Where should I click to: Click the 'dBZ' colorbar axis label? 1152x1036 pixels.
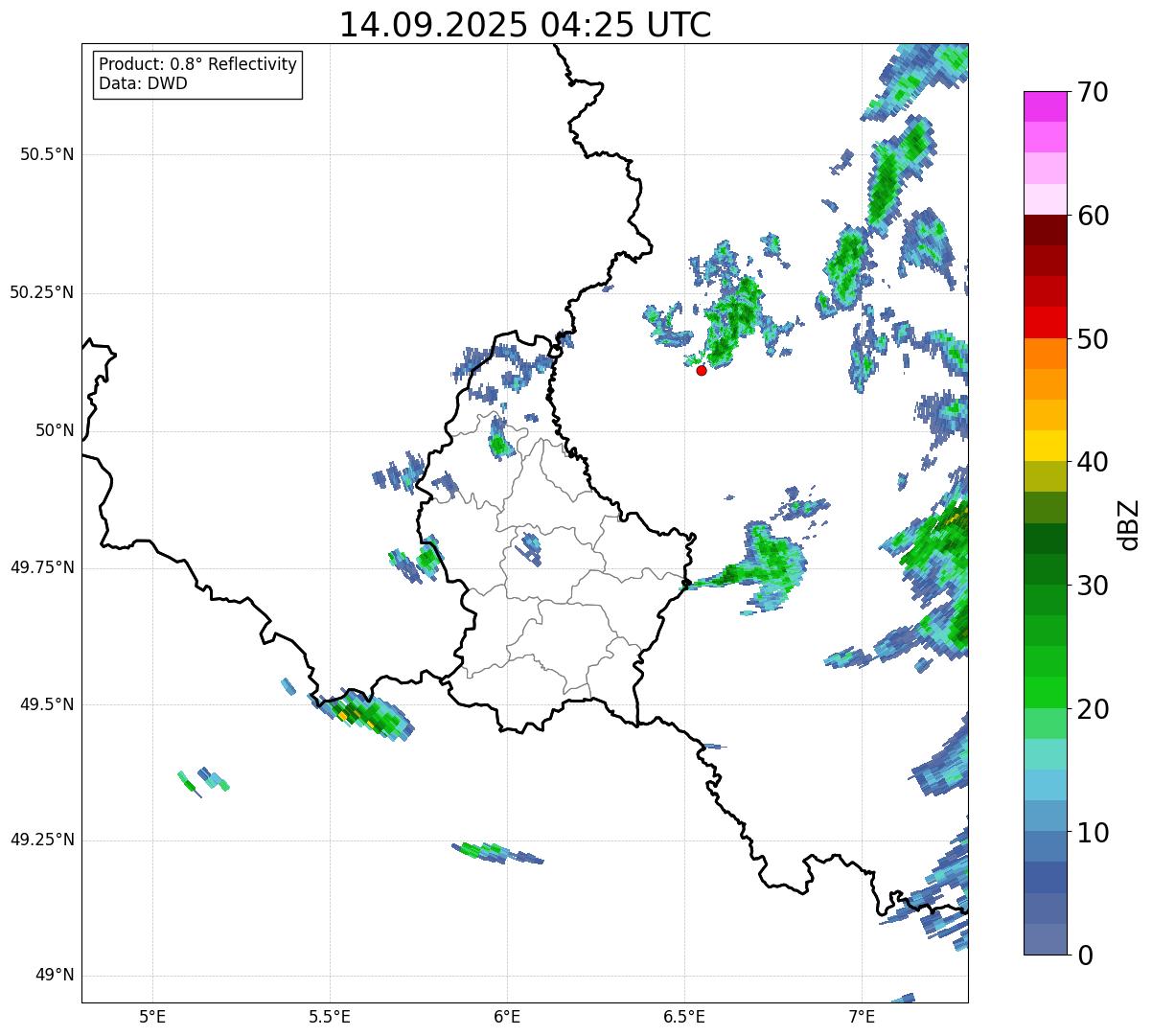1130,523
